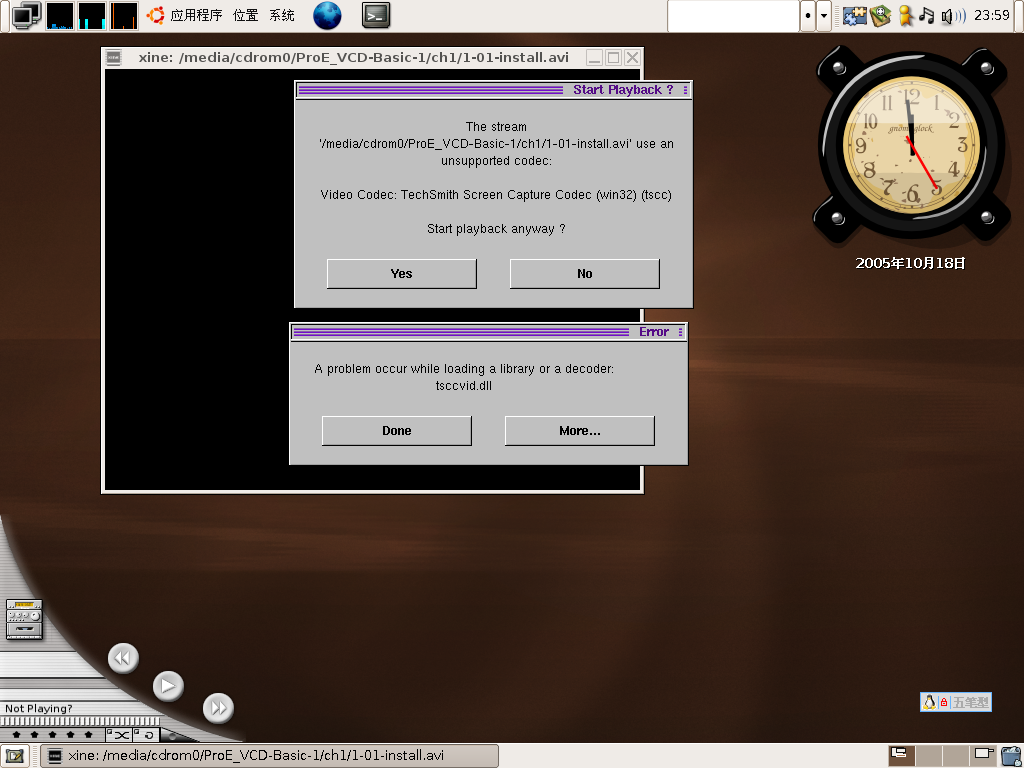Click the red lock icon in input method bar

coord(944,703)
